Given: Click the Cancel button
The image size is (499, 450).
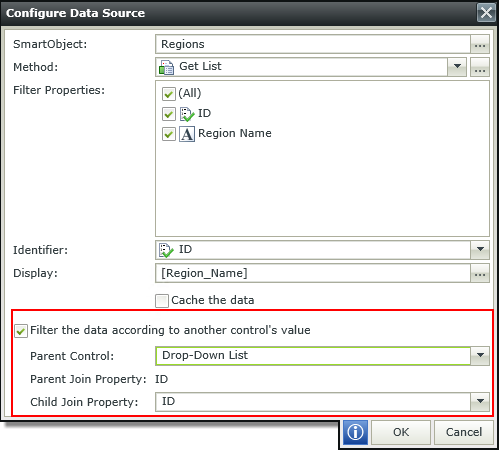Looking at the screenshot, I should (464, 432).
